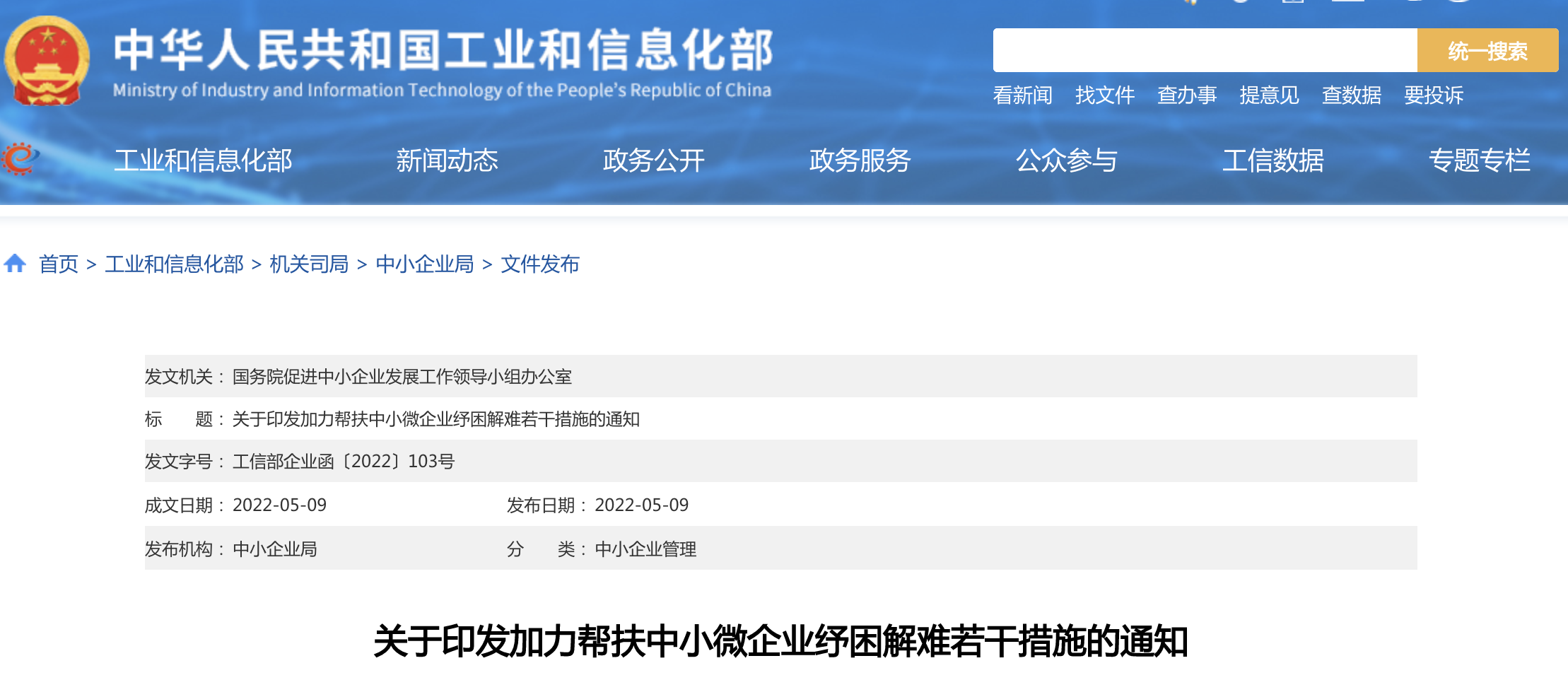Open the 查数据 quick link
This screenshot has height=680, width=1568.
(x=1352, y=95)
